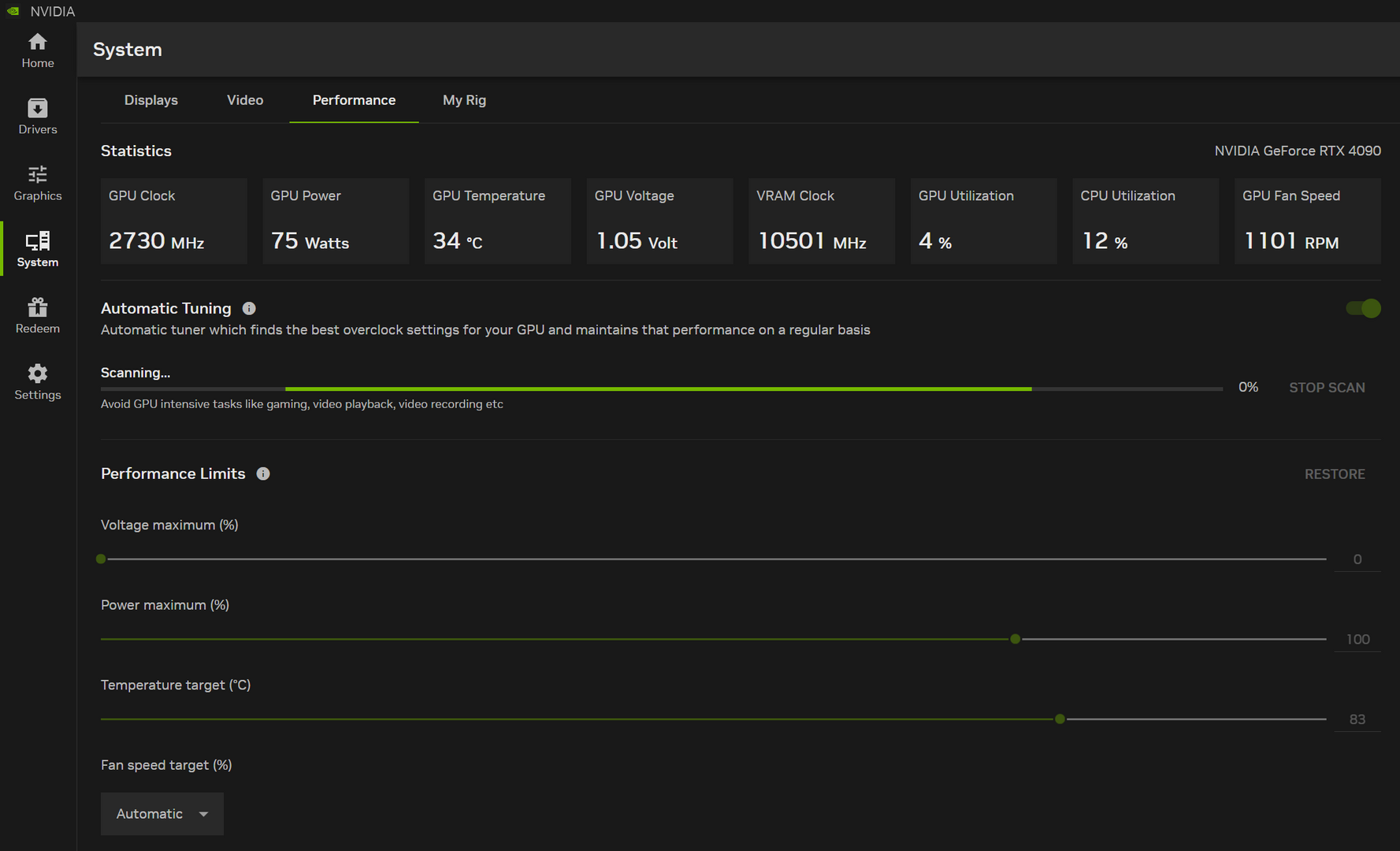Click the CPU Utilization statistic card

pyautogui.click(x=1146, y=221)
